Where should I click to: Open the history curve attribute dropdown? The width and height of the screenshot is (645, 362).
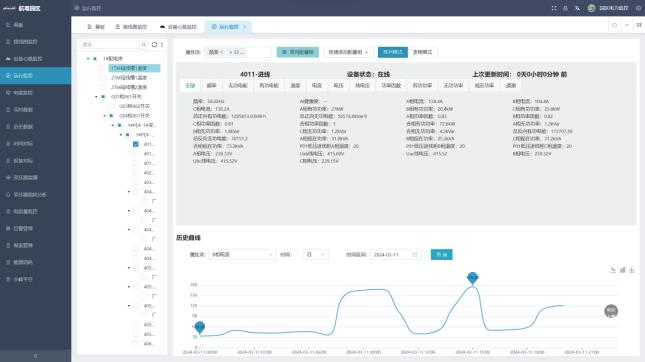(x=241, y=255)
